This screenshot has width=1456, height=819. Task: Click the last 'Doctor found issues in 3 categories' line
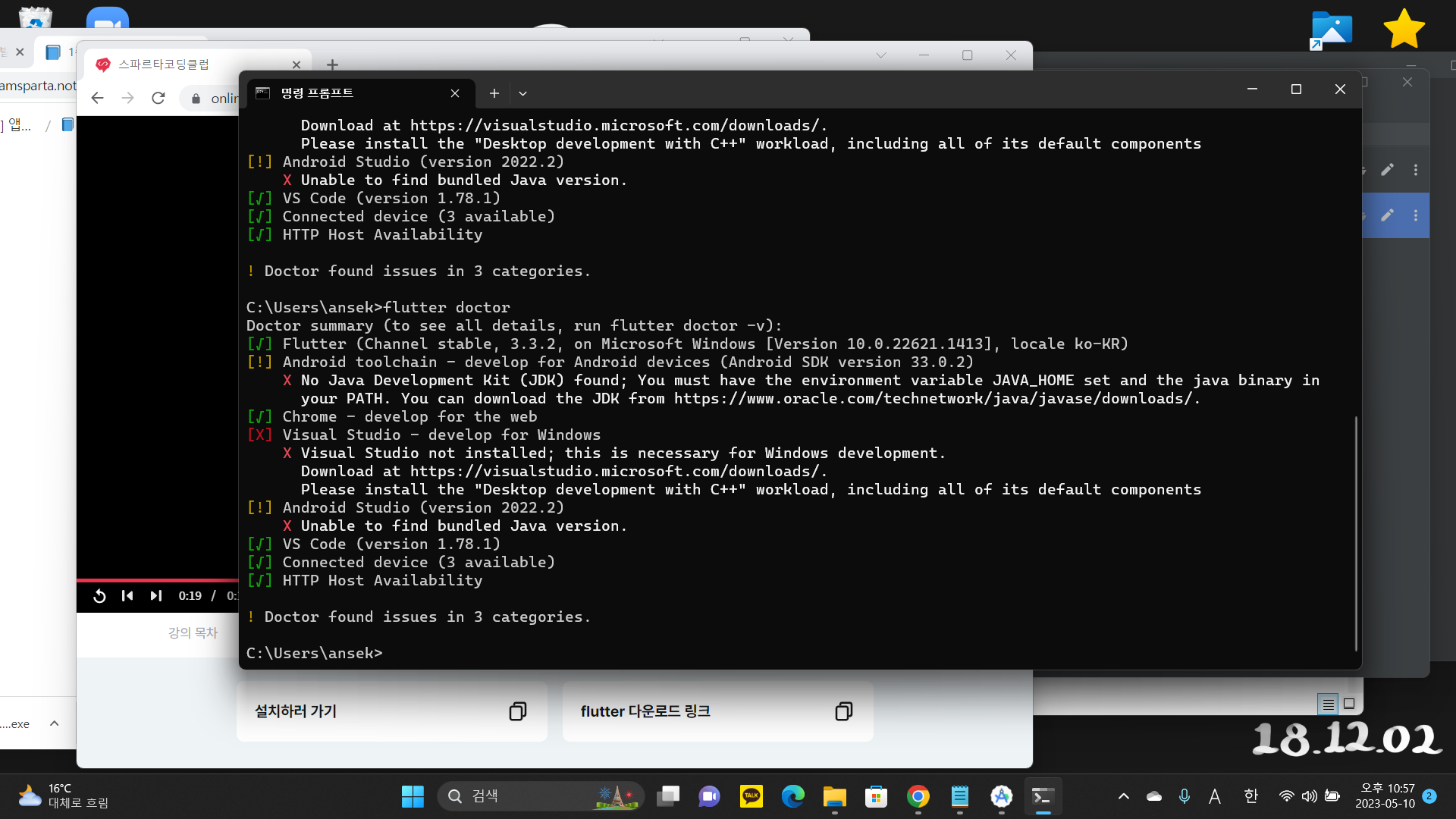419,617
